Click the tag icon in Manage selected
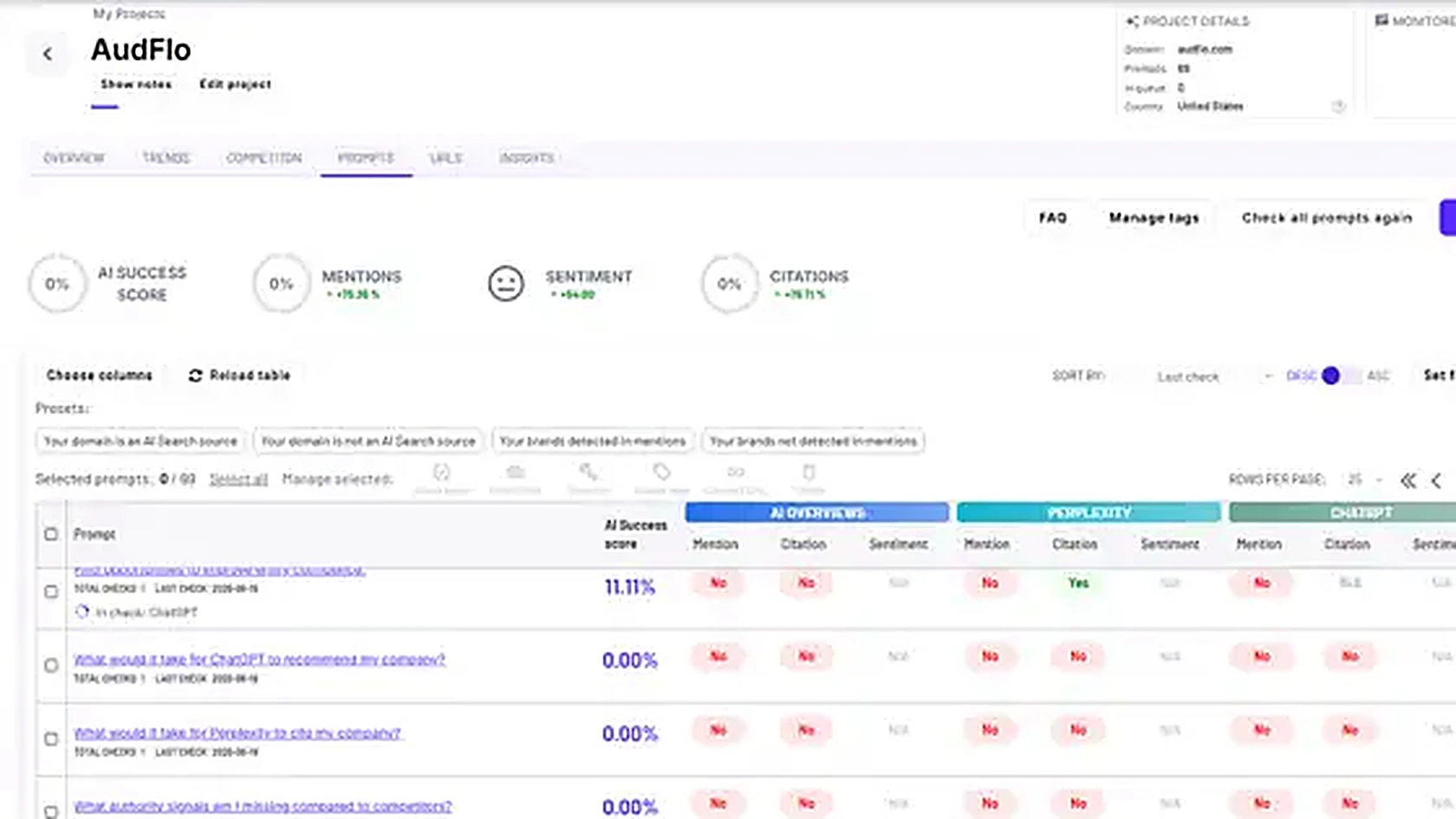 point(662,472)
